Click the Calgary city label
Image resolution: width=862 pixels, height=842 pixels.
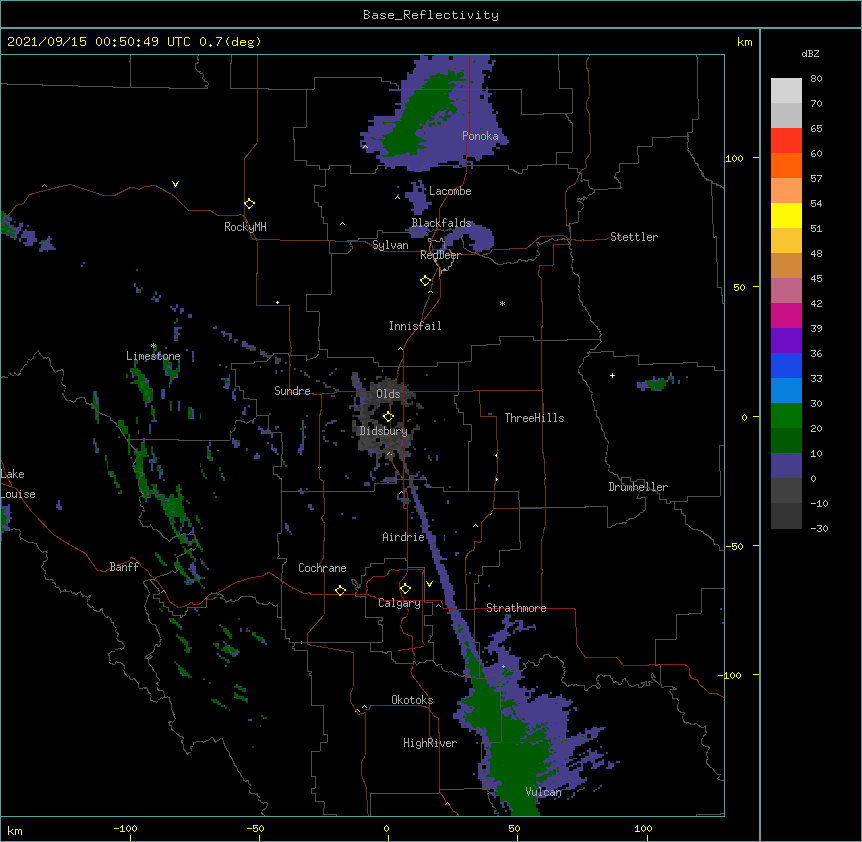[399, 603]
